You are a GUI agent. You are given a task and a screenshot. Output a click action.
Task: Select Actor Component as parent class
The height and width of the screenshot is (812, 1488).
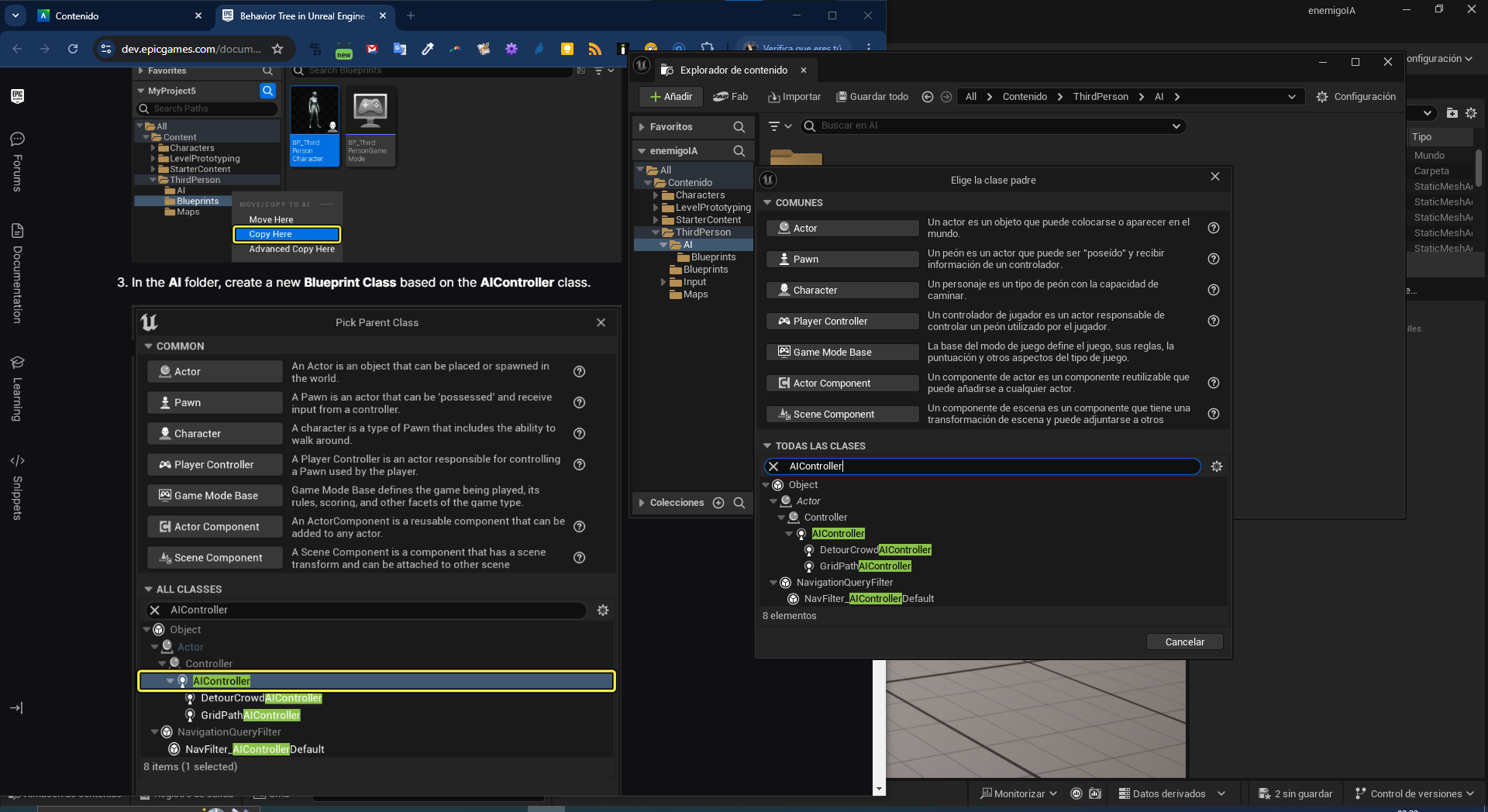click(x=842, y=383)
